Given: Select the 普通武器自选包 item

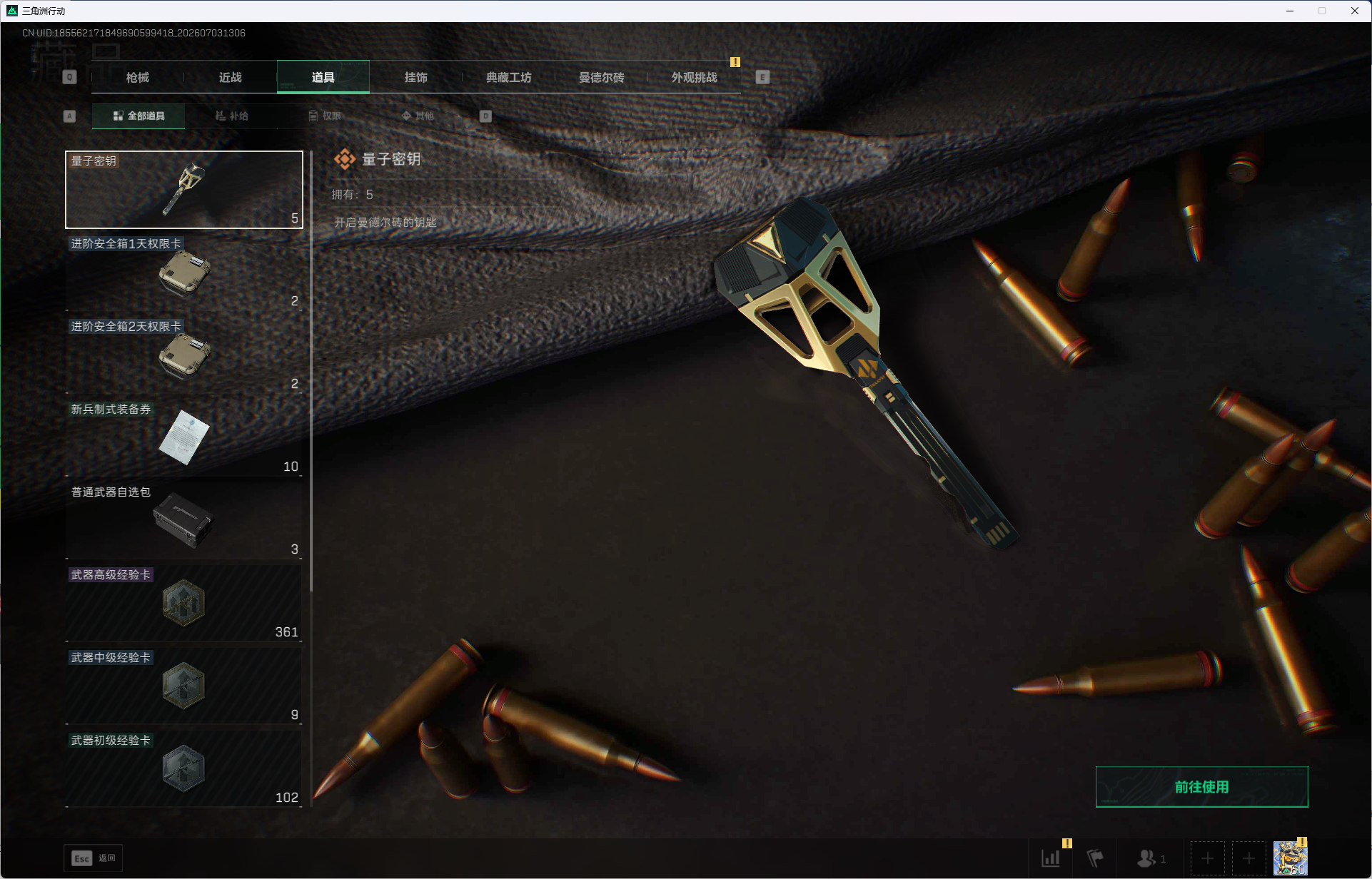Looking at the screenshot, I should (184, 521).
